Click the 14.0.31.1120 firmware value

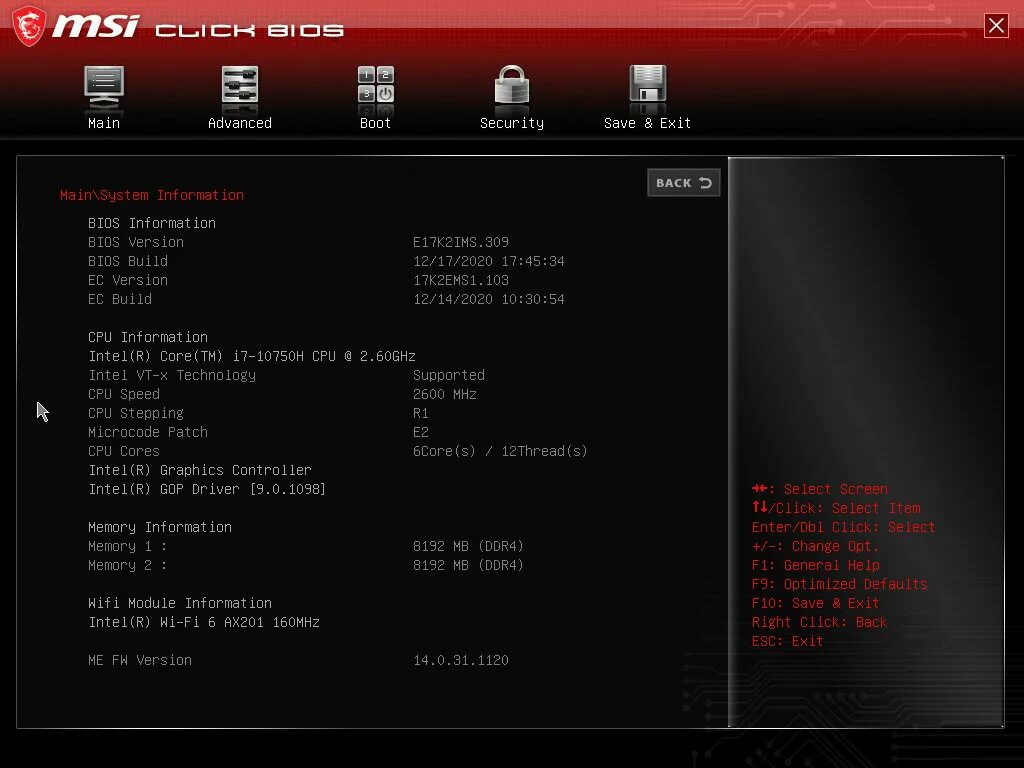point(461,660)
